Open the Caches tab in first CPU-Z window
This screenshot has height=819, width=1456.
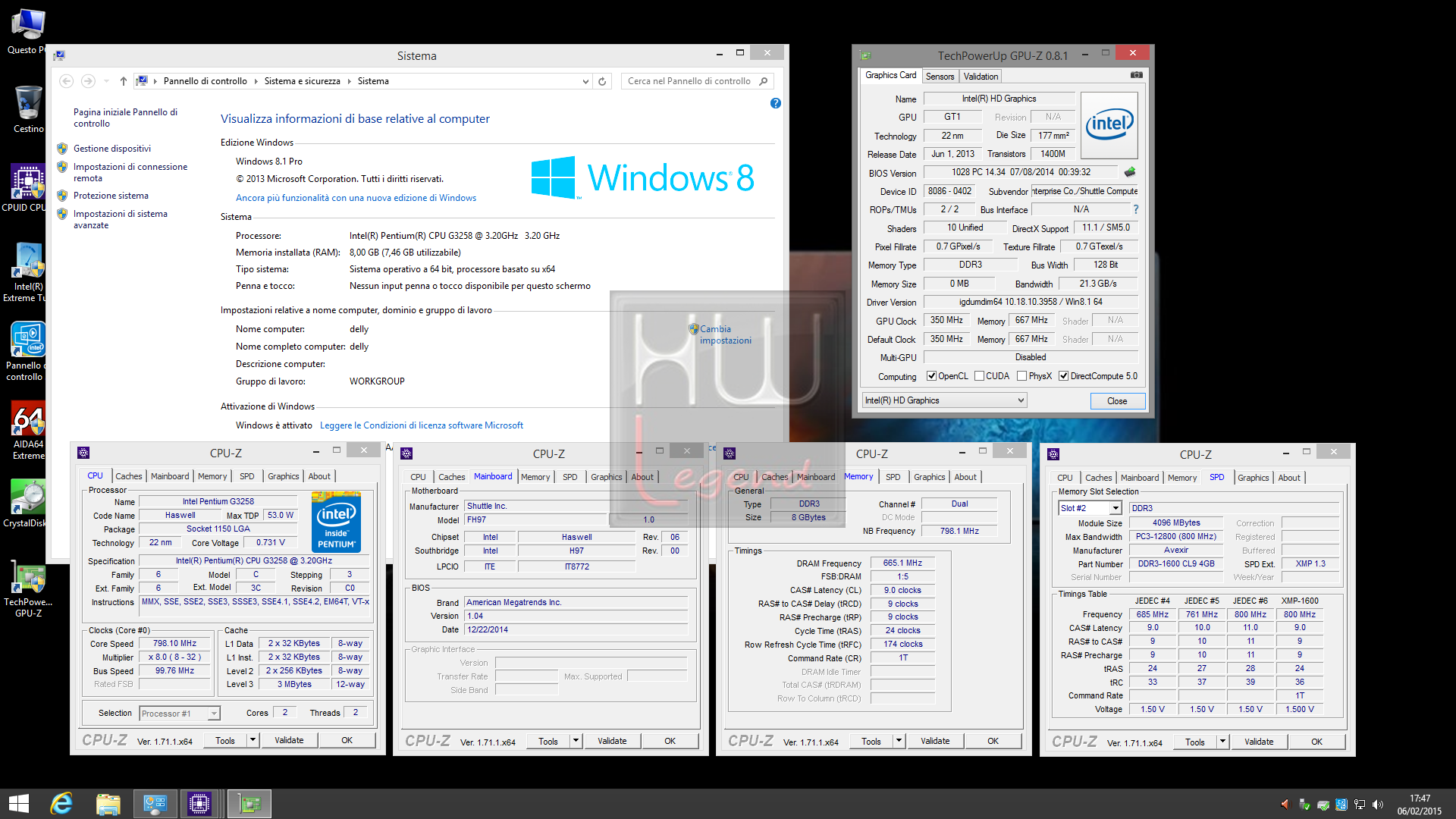(x=128, y=476)
